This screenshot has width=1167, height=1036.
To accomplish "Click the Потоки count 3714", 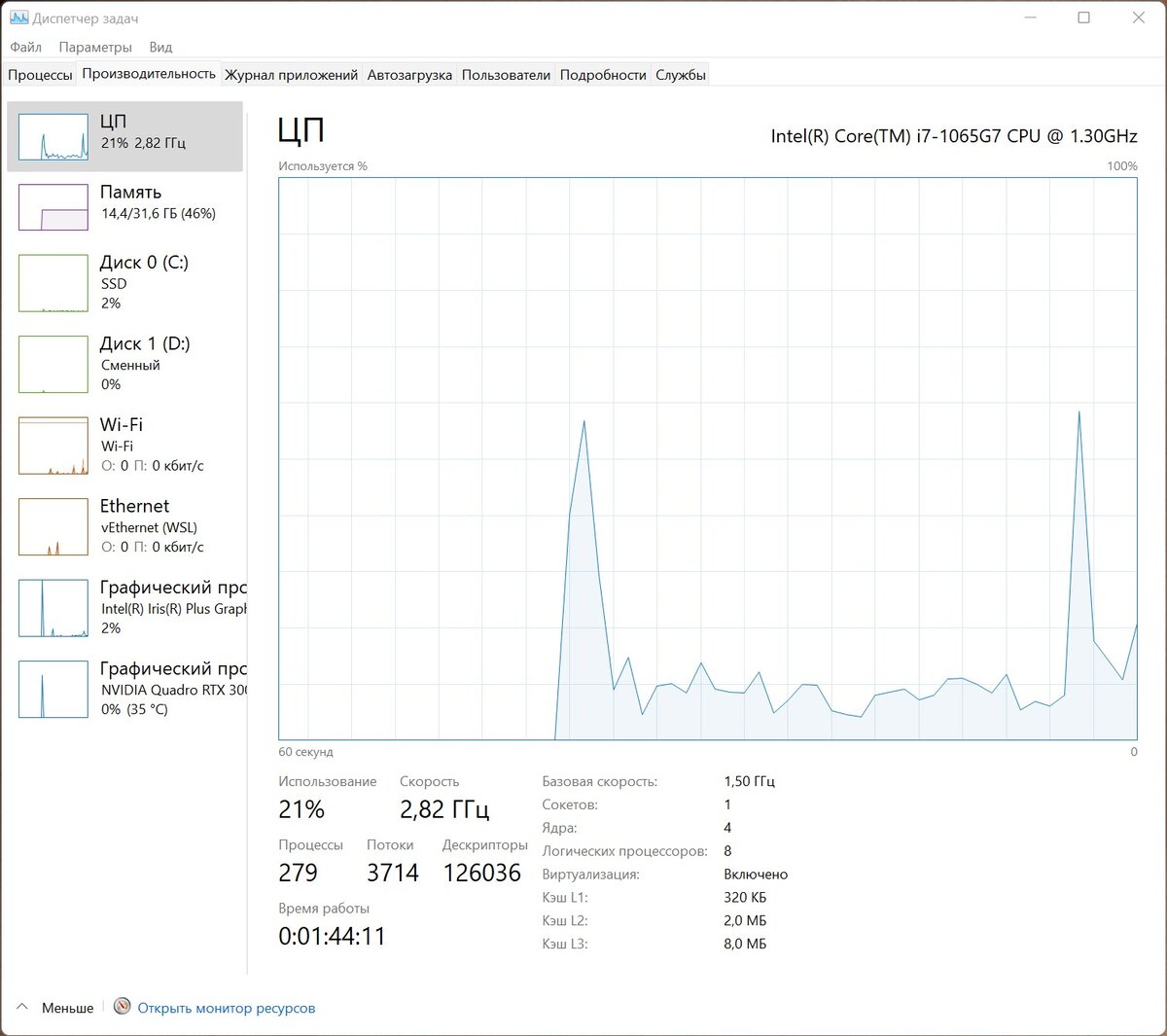I will pyautogui.click(x=393, y=873).
